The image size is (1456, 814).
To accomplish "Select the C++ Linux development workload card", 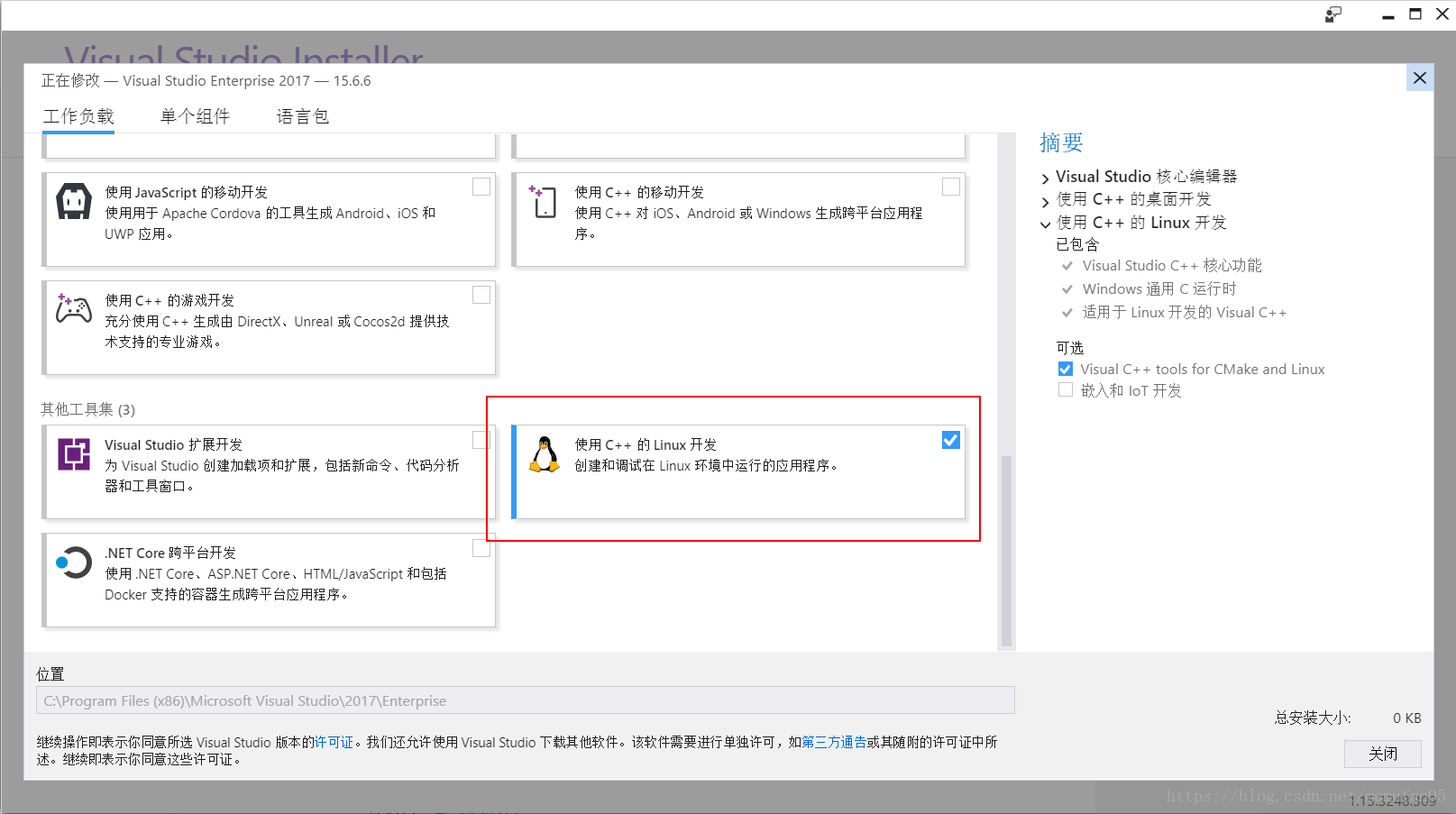I will 738,472.
